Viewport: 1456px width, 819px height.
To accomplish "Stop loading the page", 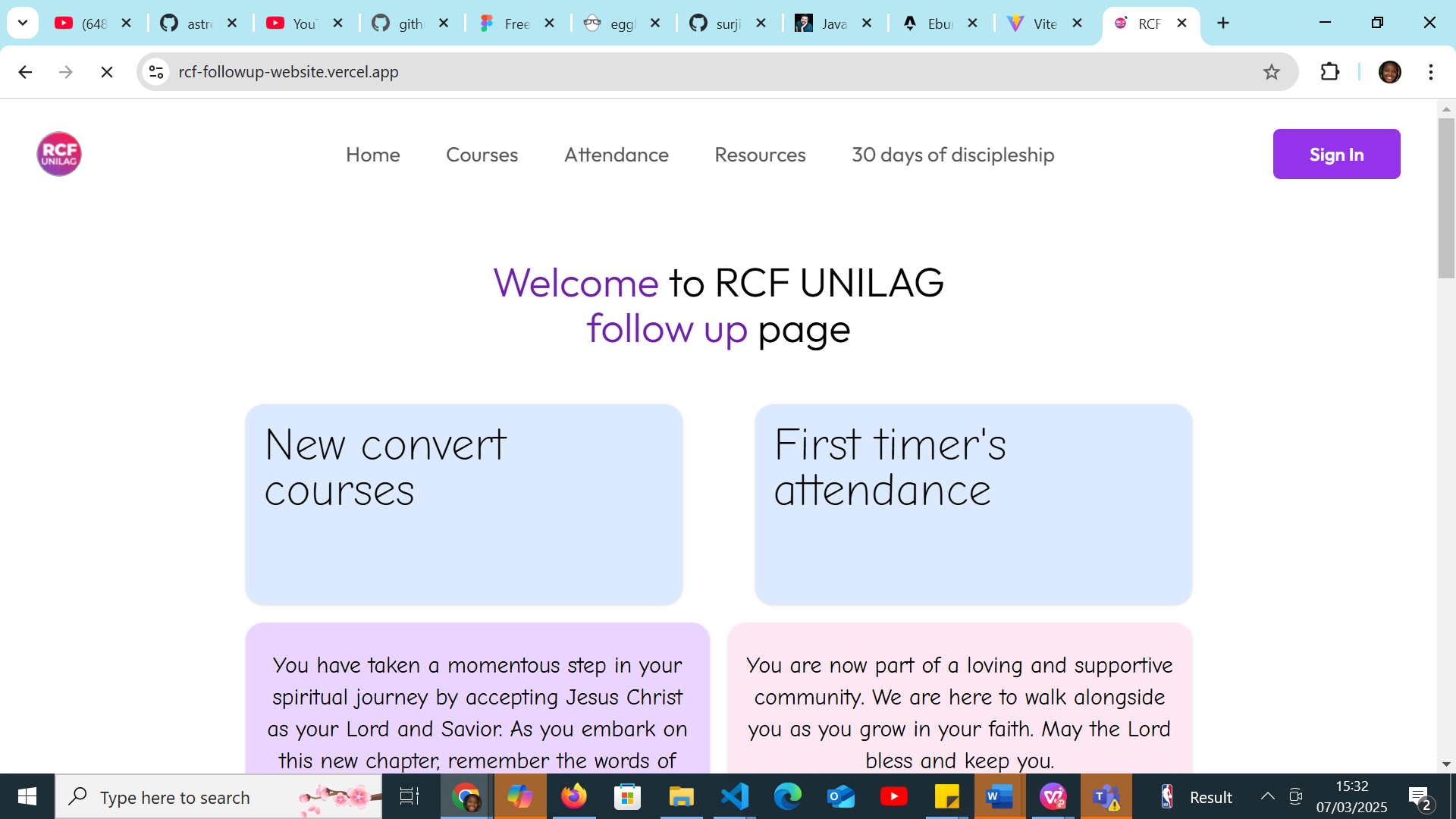I will click(x=107, y=72).
